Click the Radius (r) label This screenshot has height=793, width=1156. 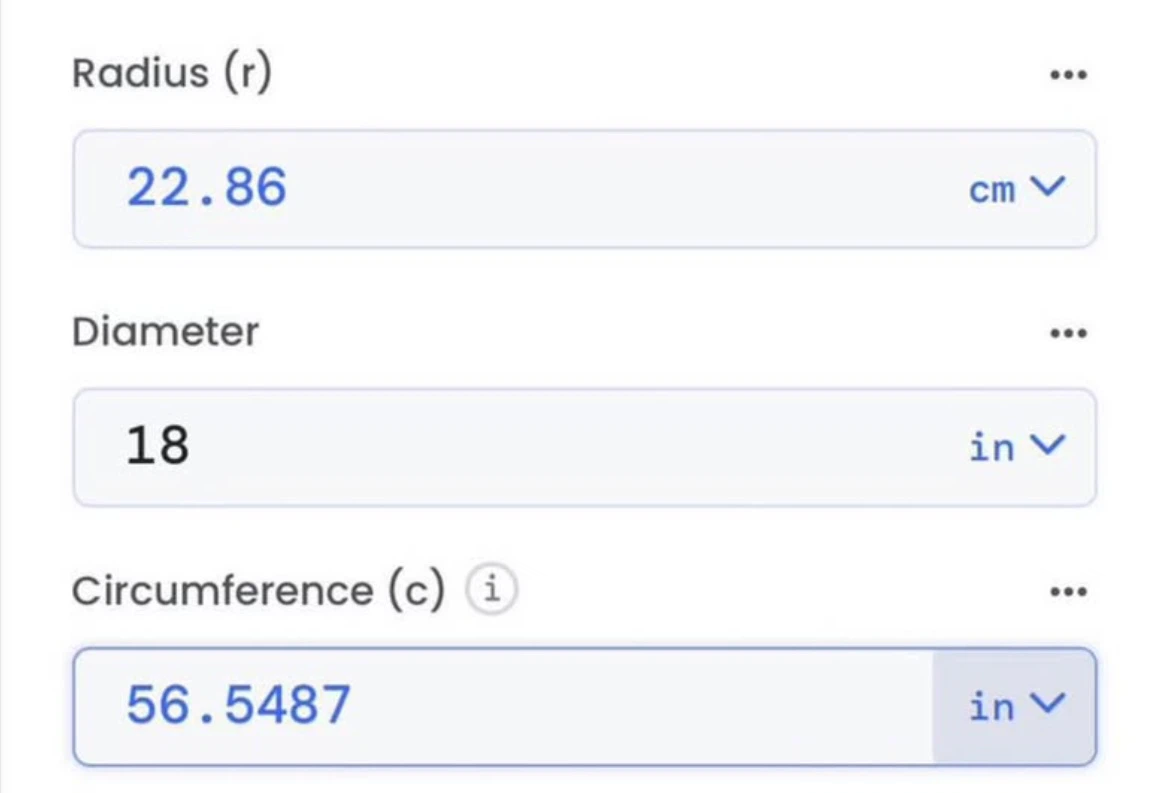[x=172, y=74]
